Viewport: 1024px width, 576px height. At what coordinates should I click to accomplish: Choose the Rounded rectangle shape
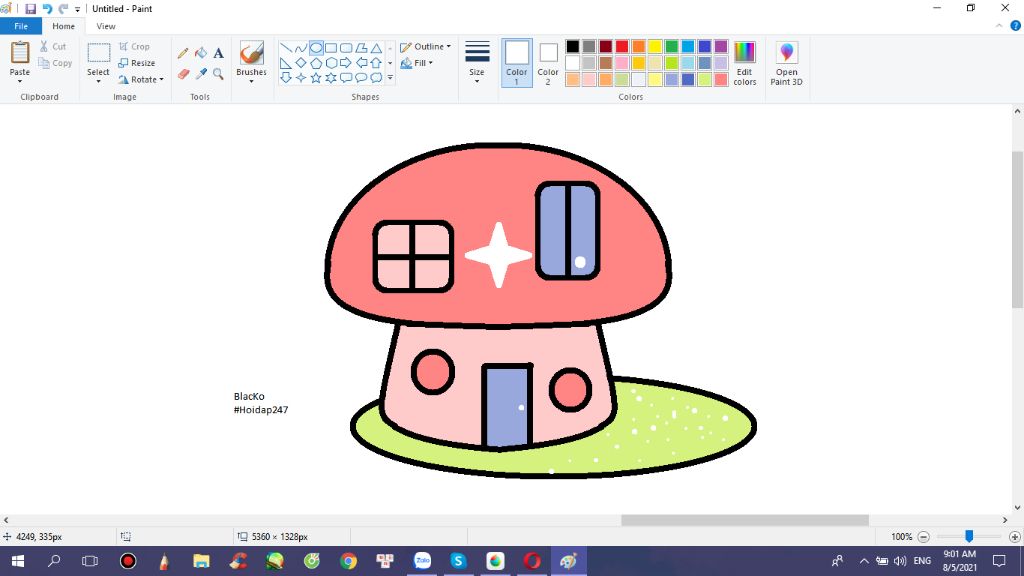pos(346,48)
